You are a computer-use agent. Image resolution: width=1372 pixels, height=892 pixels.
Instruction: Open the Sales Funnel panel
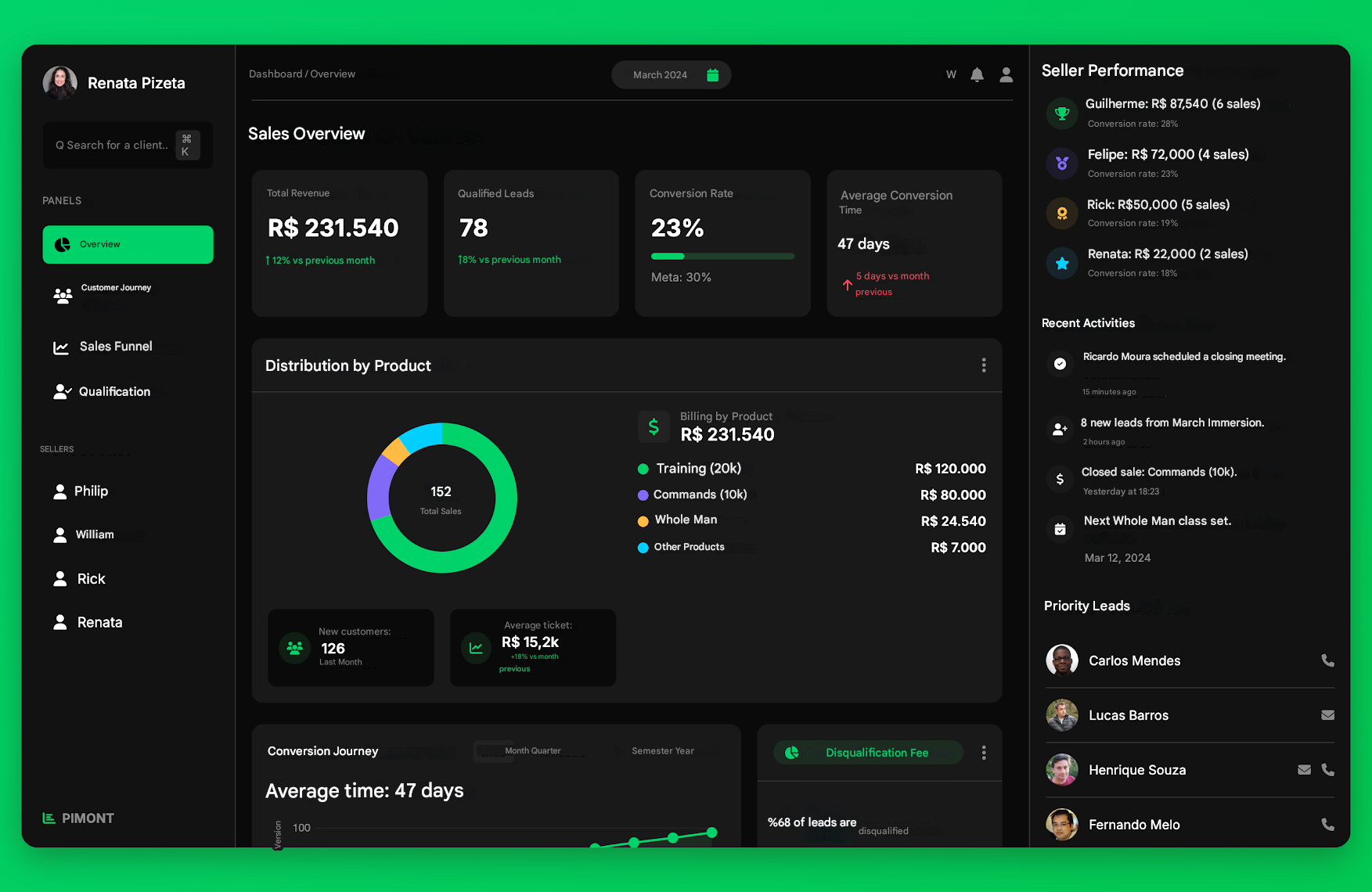click(115, 346)
